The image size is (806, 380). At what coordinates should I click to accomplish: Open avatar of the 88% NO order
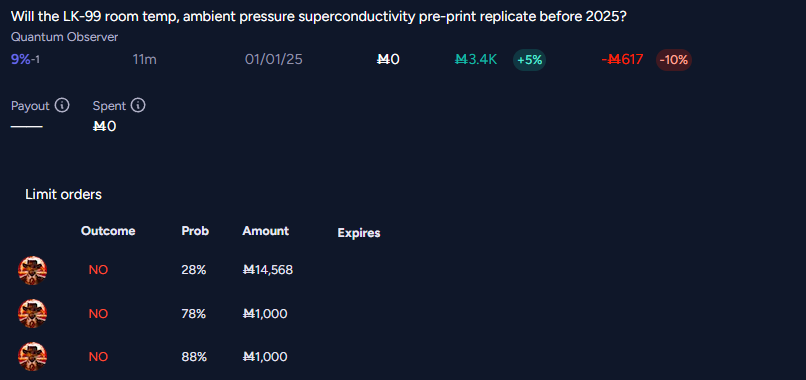(x=32, y=357)
